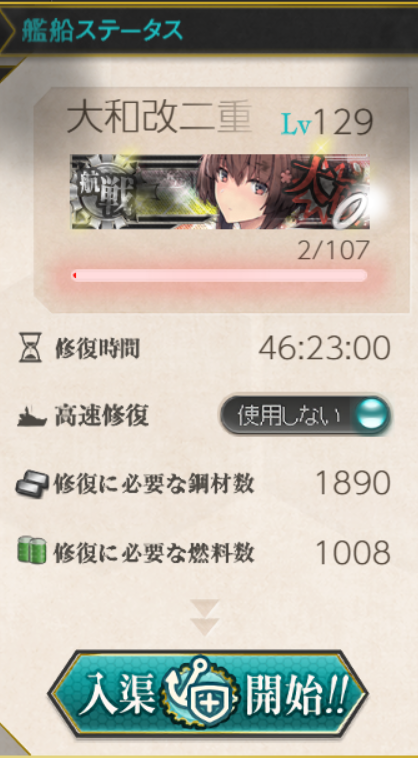
Task: Toggle the 使用しない high-speed repair switch
Action: [x=305, y=415]
